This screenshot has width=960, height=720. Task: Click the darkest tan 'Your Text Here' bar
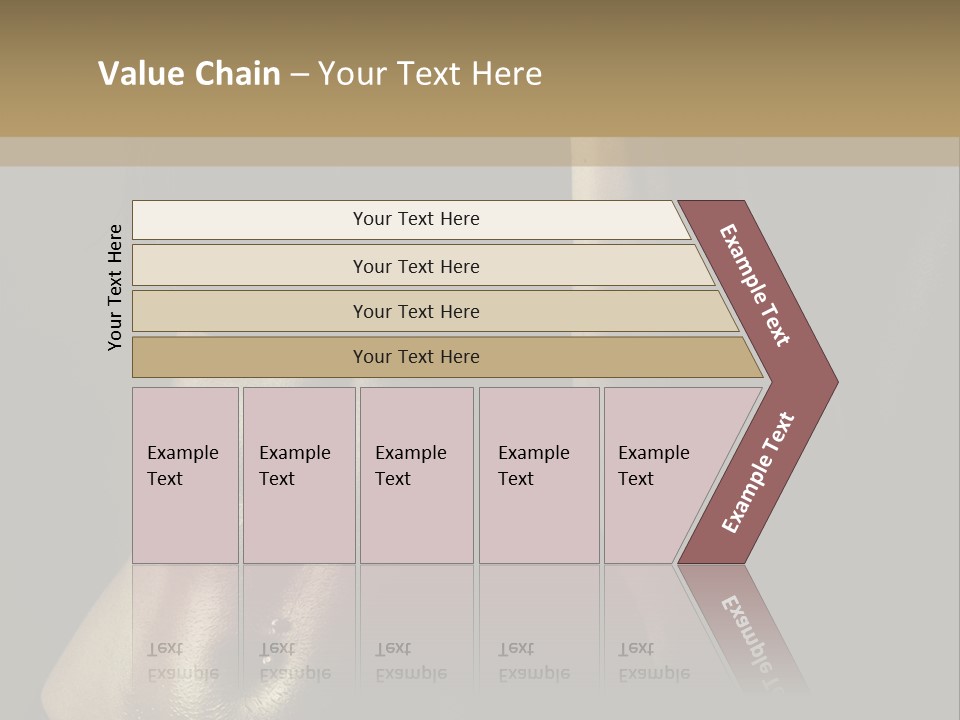[415, 357]
